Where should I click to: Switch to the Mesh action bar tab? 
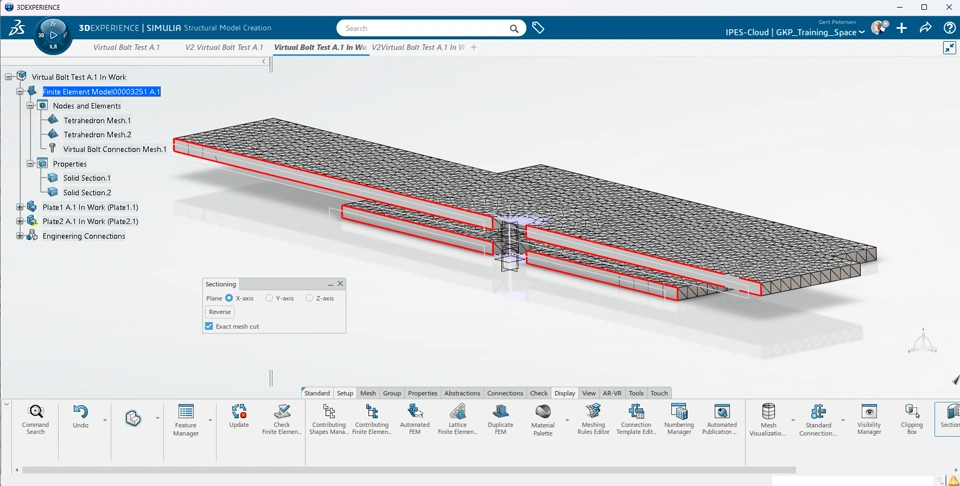point(368,393)
